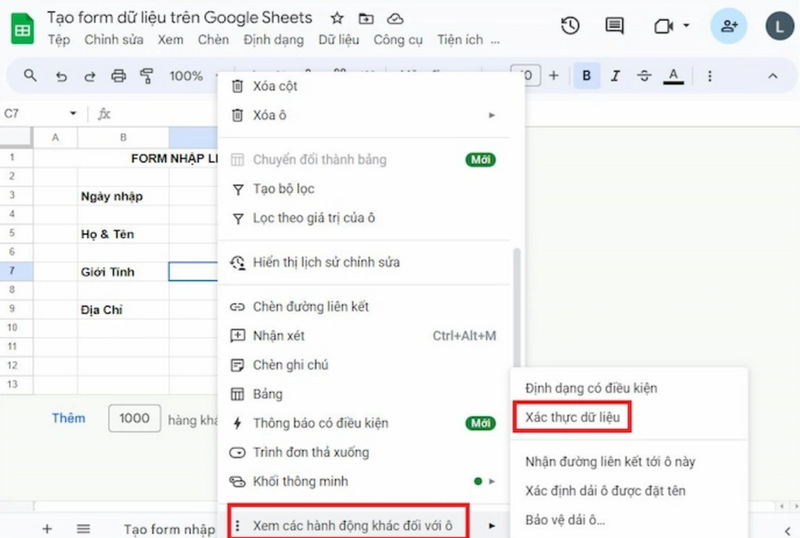Add a new sheet with plus button
Image resolution: width=800 pixels, height=538 pixels.
click(x=47, y=529)
